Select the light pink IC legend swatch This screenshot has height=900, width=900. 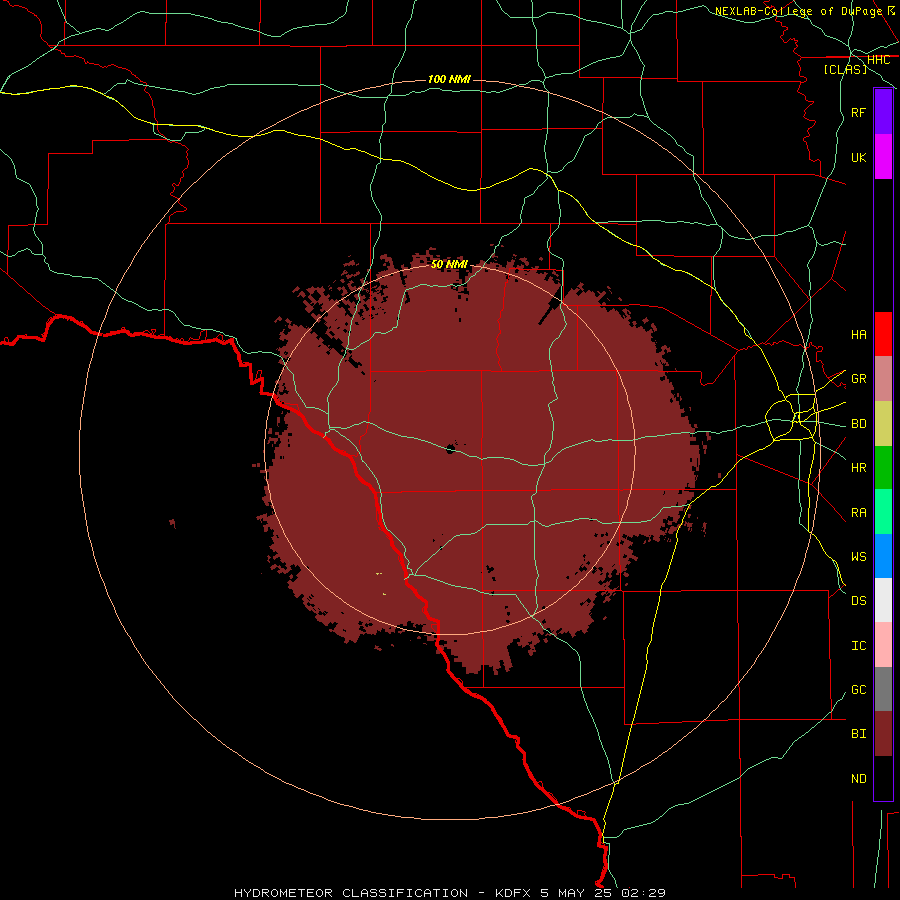[883, 645]
